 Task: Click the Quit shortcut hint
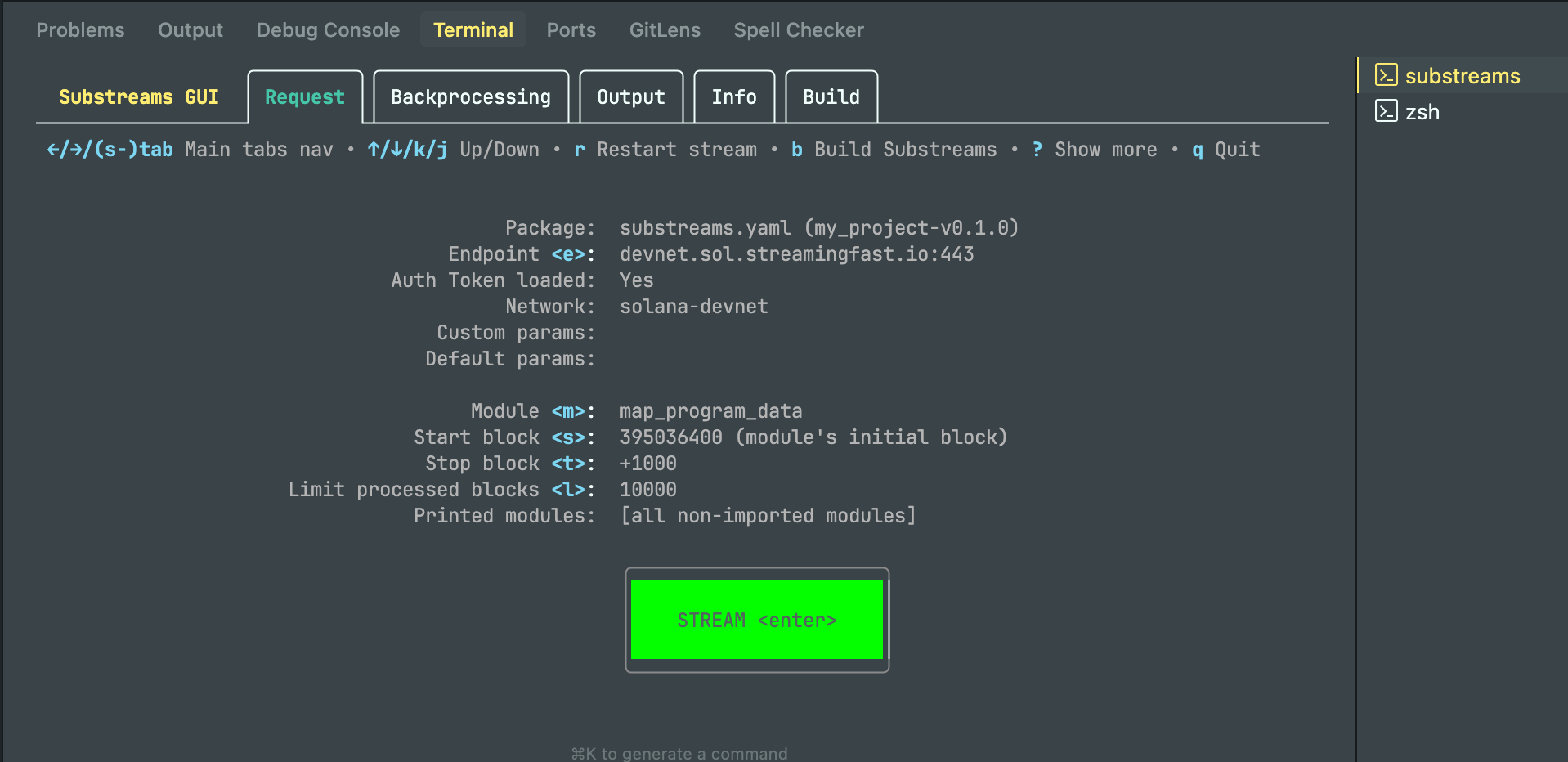tap(1226, 150)
